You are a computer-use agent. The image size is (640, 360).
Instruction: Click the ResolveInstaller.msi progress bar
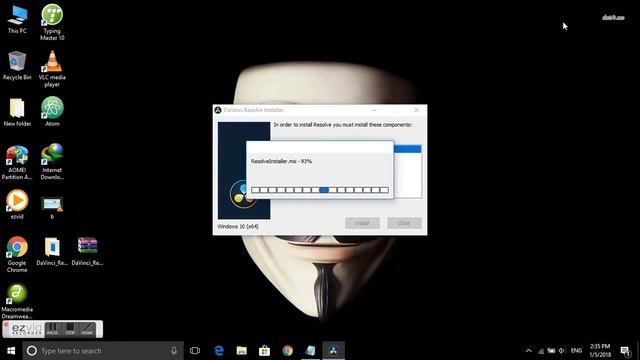pos(320,190)
